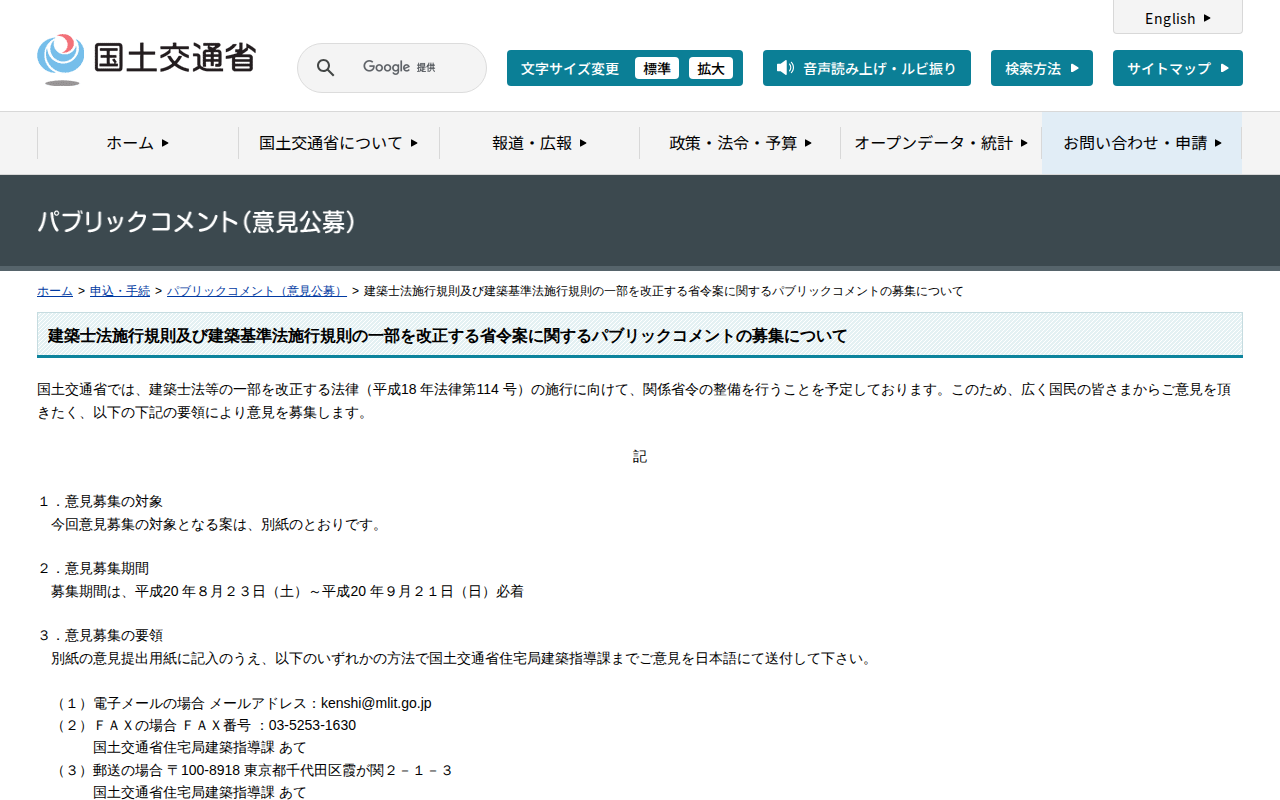Click the ホーム breadcrumb link
The height and width of the screenshot is (800, 1280).
[x=54, y=291]
